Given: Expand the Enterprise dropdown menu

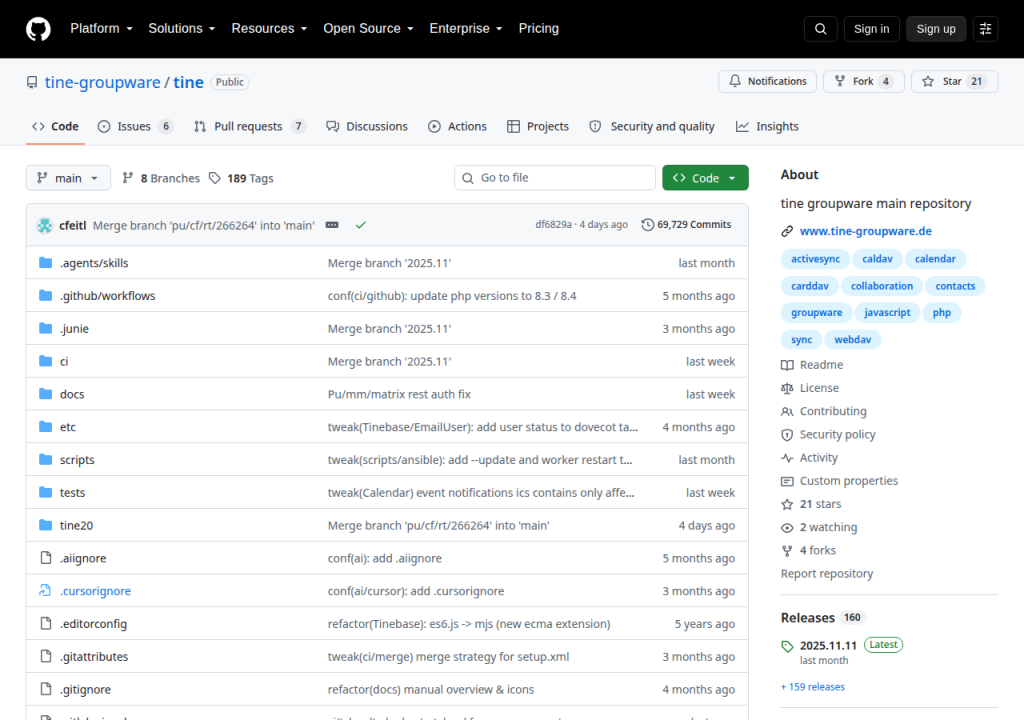Looking at the screenshot, I should click(466, 29).
